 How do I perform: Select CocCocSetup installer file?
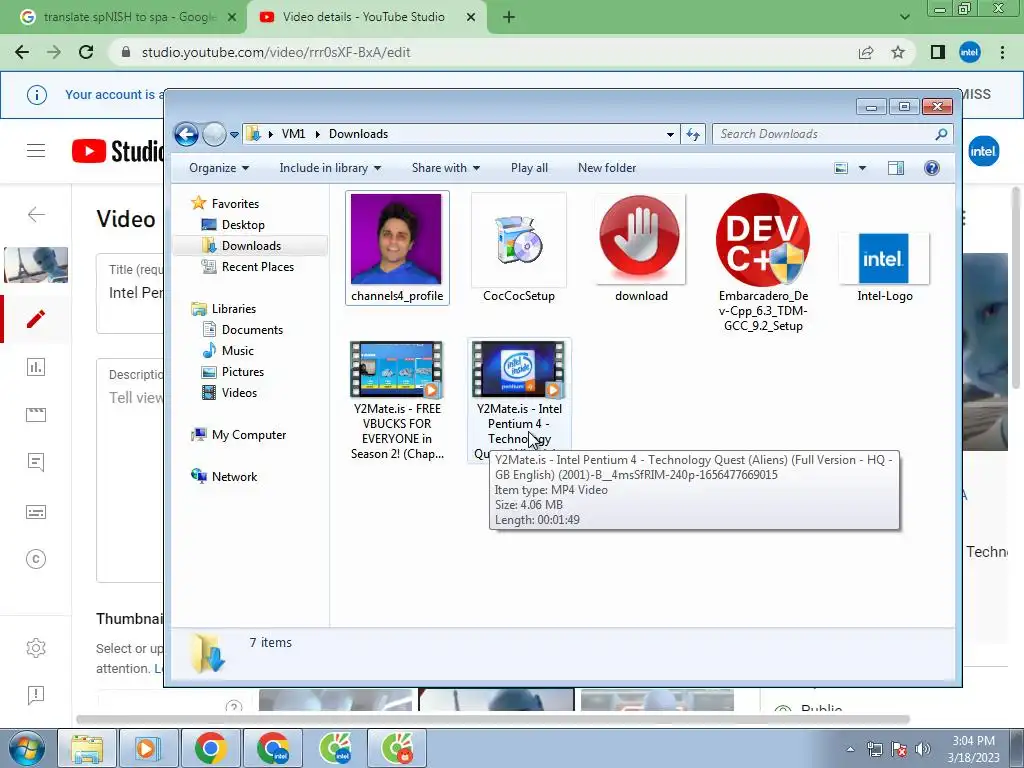(519, 248)
